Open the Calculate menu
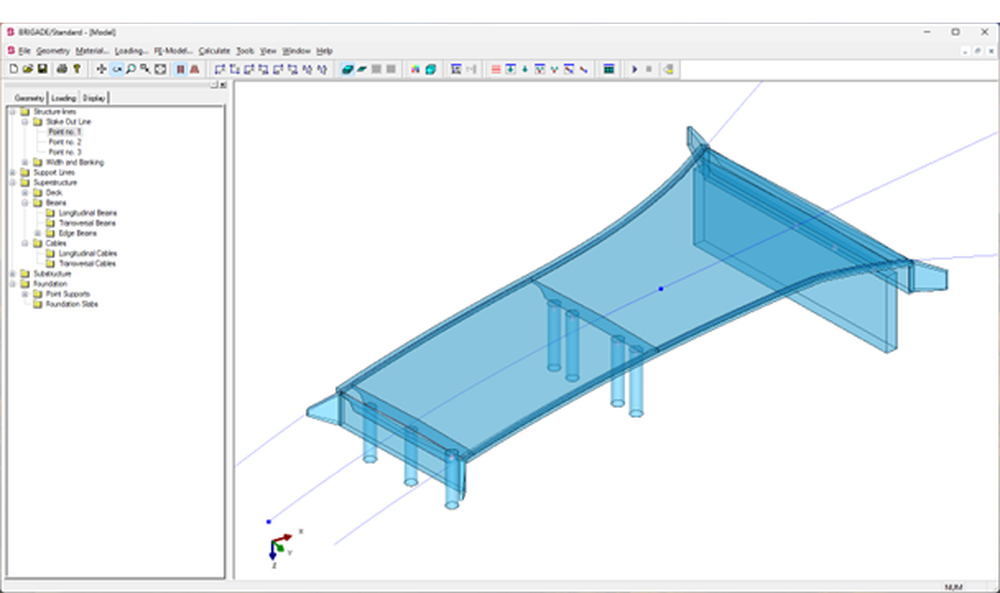The image size is (1000, 593). [x=215, y=50]
